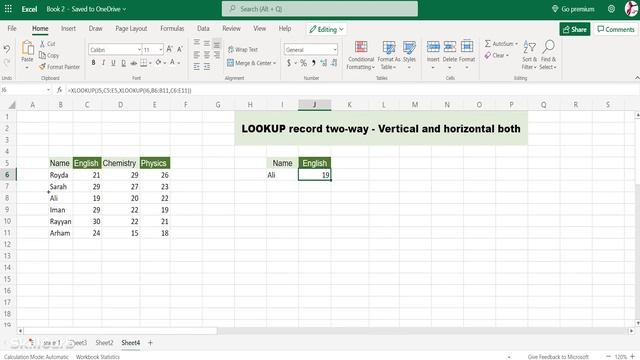The height and width of the screenshot is (360, 640).
Task: Switch to the Review tab
Action: 231,28
